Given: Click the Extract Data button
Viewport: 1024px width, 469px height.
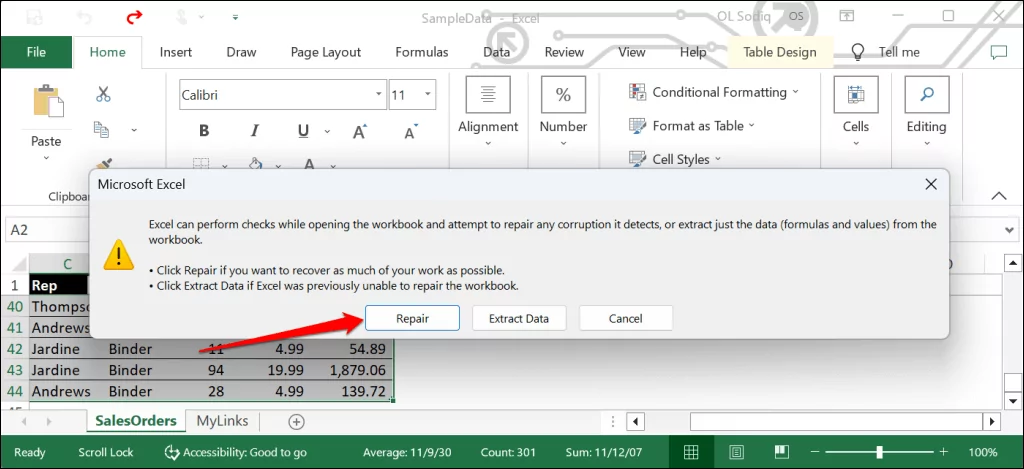Looking at the screenshot, I should (x=519, y=318).
